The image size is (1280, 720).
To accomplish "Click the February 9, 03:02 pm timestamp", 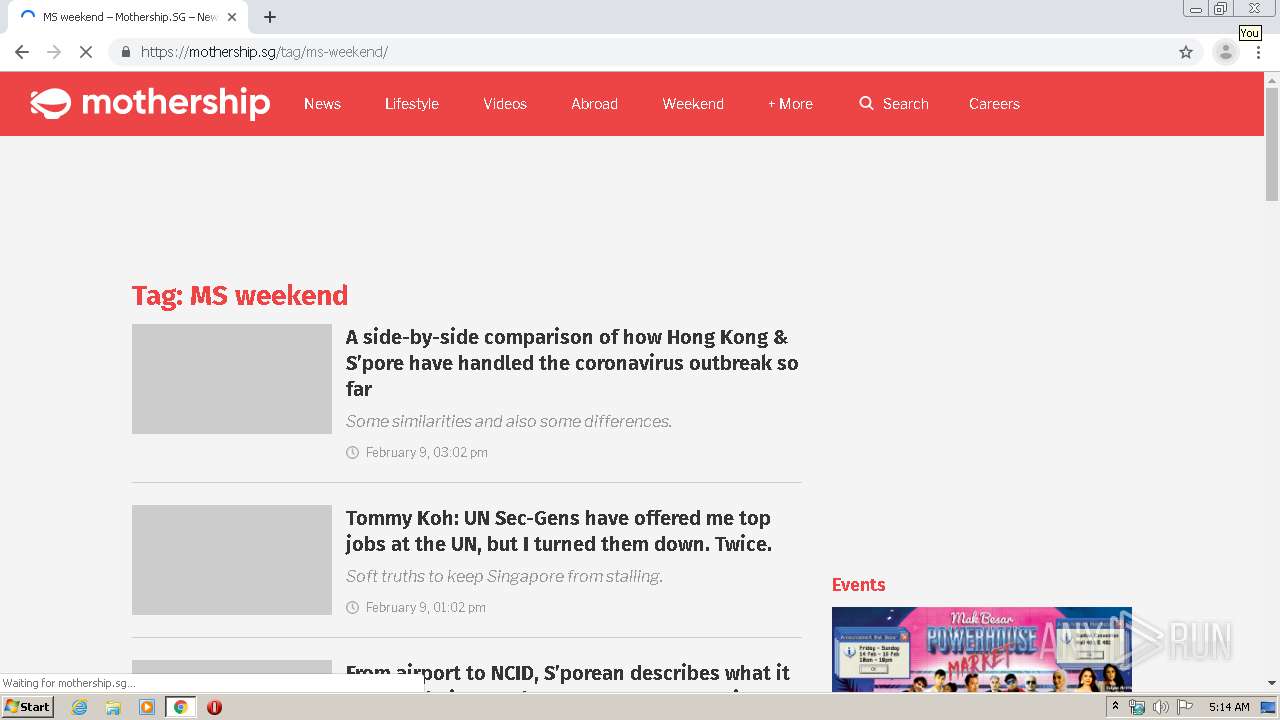I will point(427,453).
